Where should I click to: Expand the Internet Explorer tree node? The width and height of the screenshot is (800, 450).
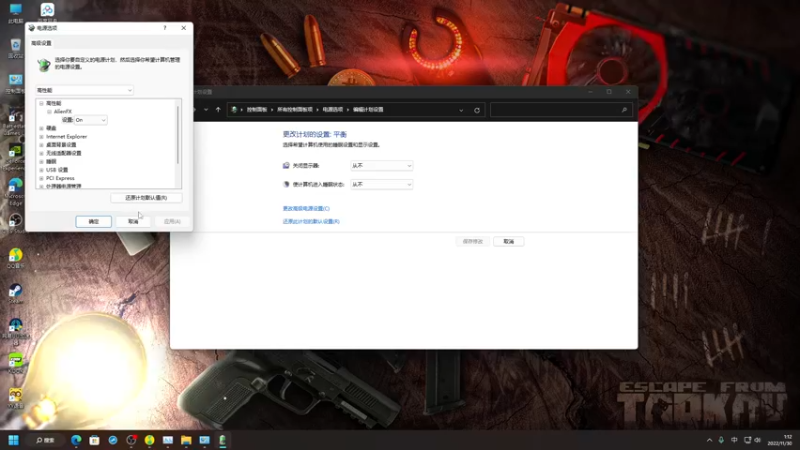click(41, 137)
